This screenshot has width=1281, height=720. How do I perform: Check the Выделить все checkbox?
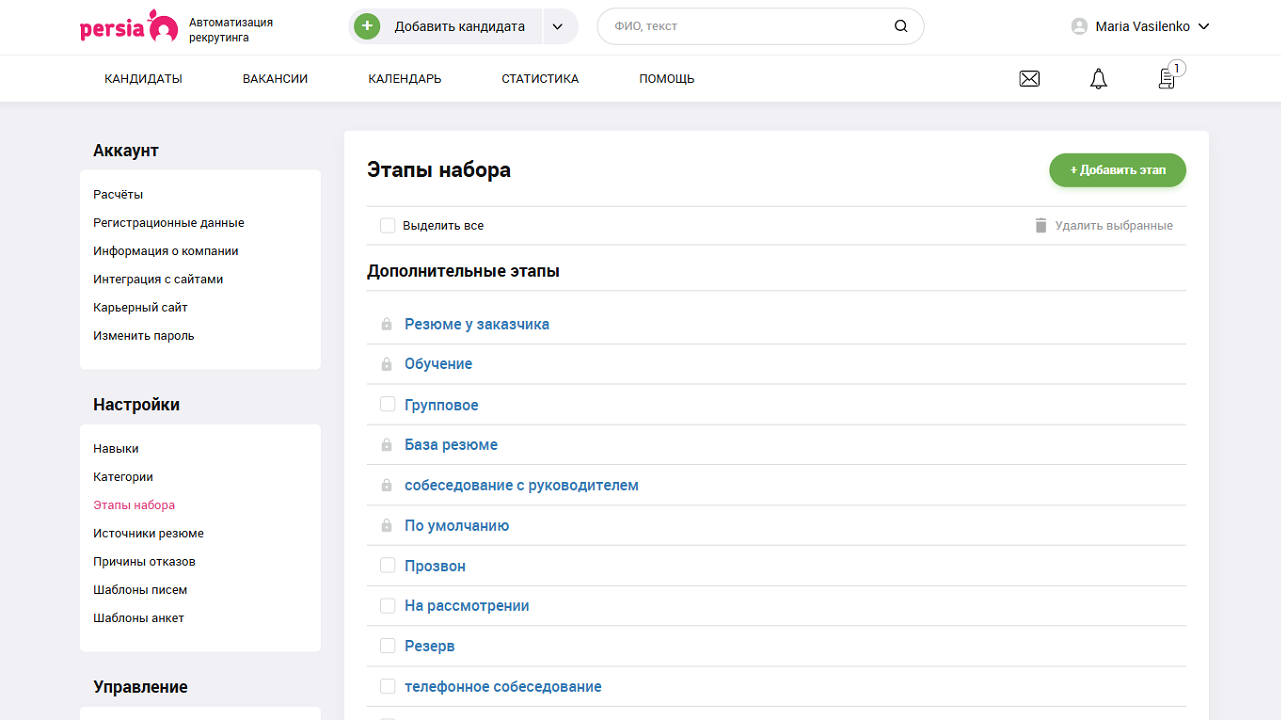tap(387, 225)
